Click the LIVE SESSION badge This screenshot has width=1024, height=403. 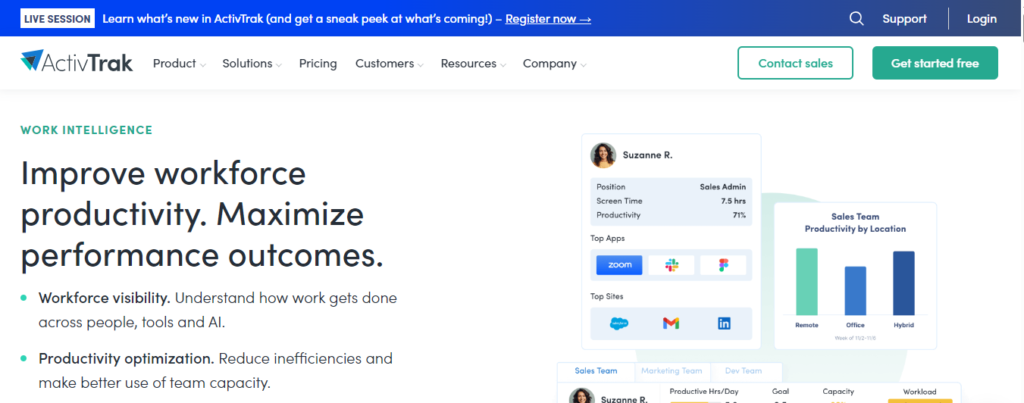tap(57, 19)
